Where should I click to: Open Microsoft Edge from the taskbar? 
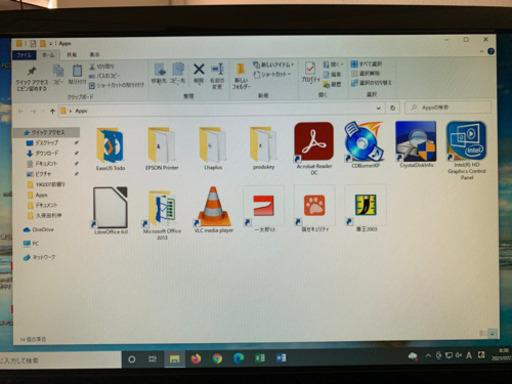coord(239,358)
